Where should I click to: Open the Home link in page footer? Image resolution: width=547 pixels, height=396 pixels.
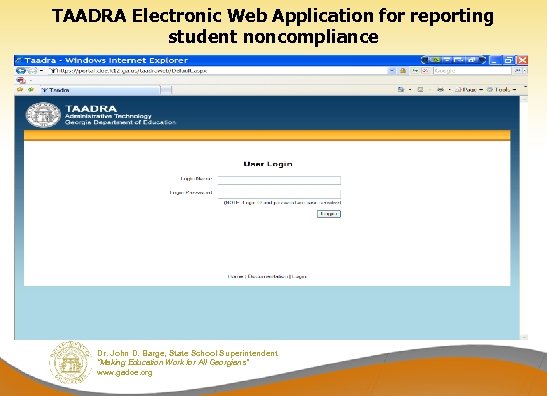tap(235, 276)
